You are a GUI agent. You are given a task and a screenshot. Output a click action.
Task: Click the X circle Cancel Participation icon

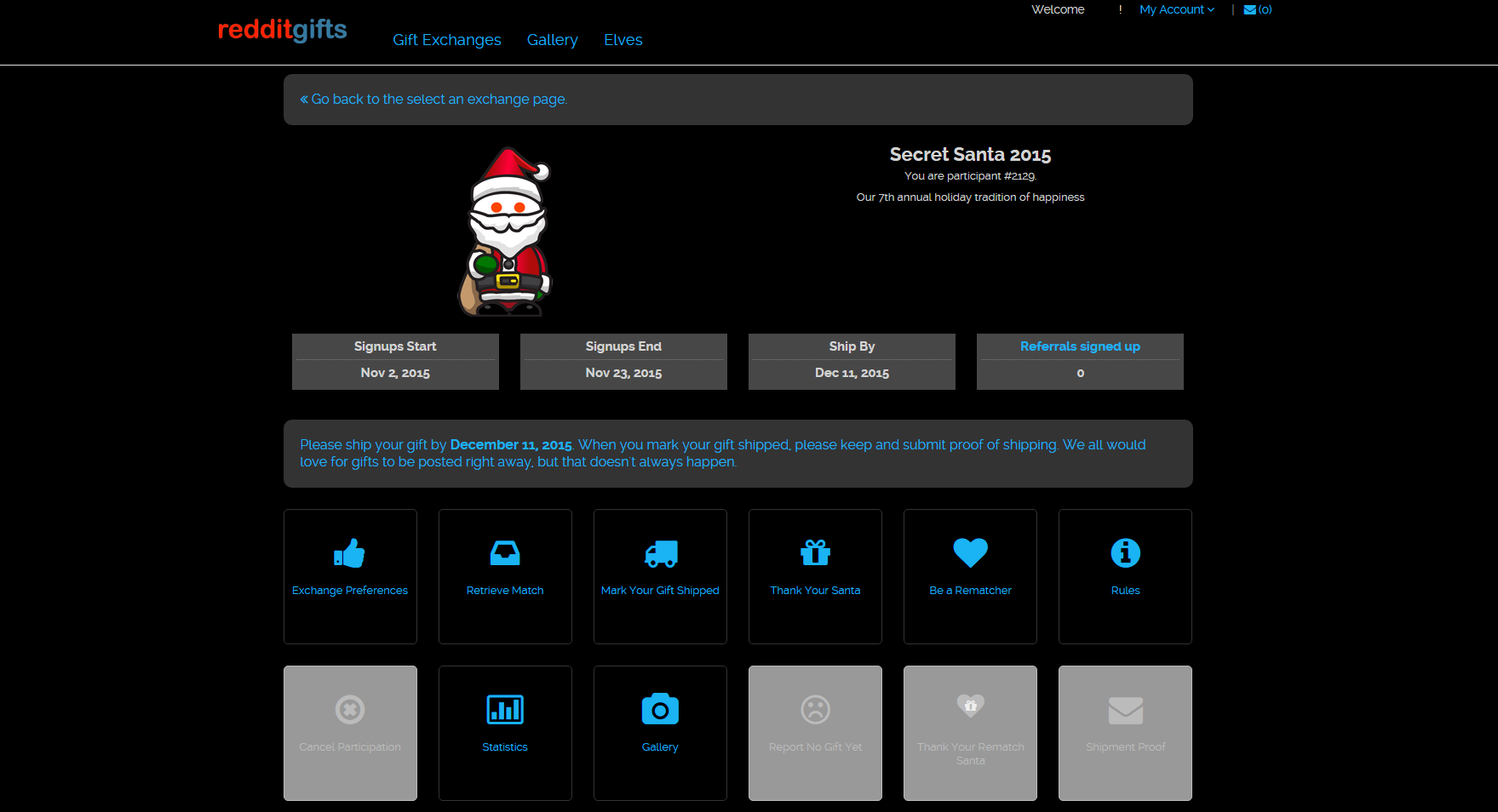pyautogui.click(x=350, y=709)
